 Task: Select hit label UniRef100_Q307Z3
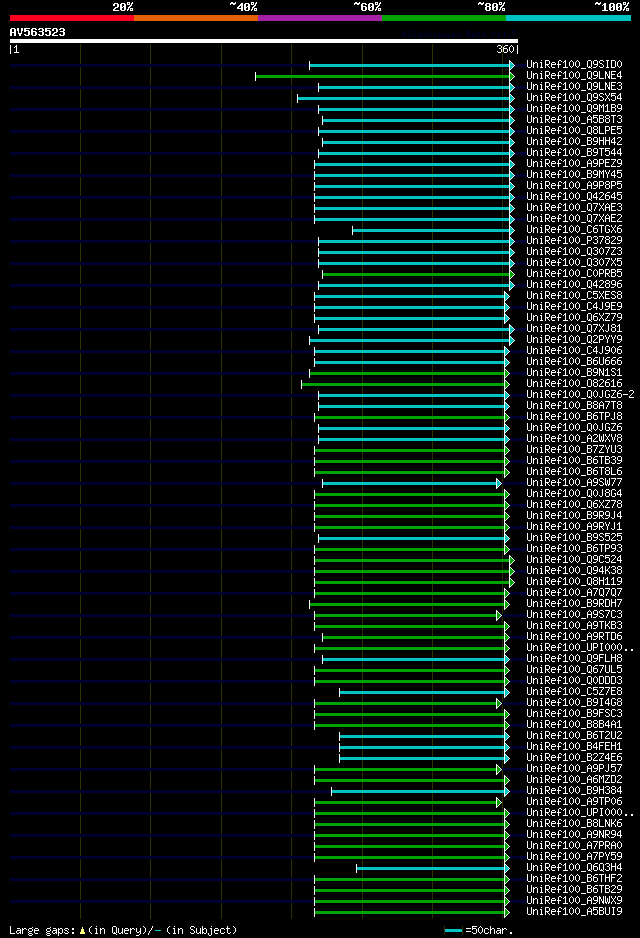point(574,251)
